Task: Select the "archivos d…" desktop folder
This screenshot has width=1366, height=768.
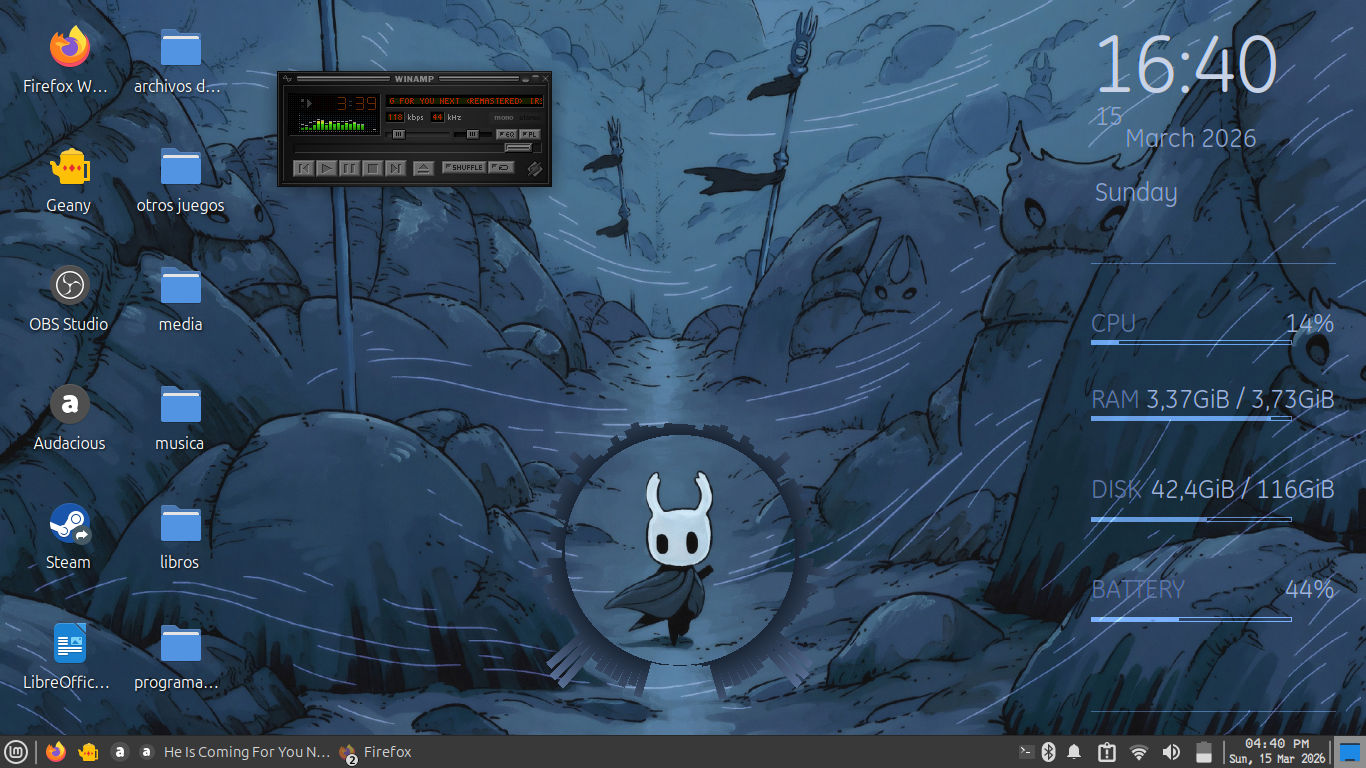Action: (180, 58)
